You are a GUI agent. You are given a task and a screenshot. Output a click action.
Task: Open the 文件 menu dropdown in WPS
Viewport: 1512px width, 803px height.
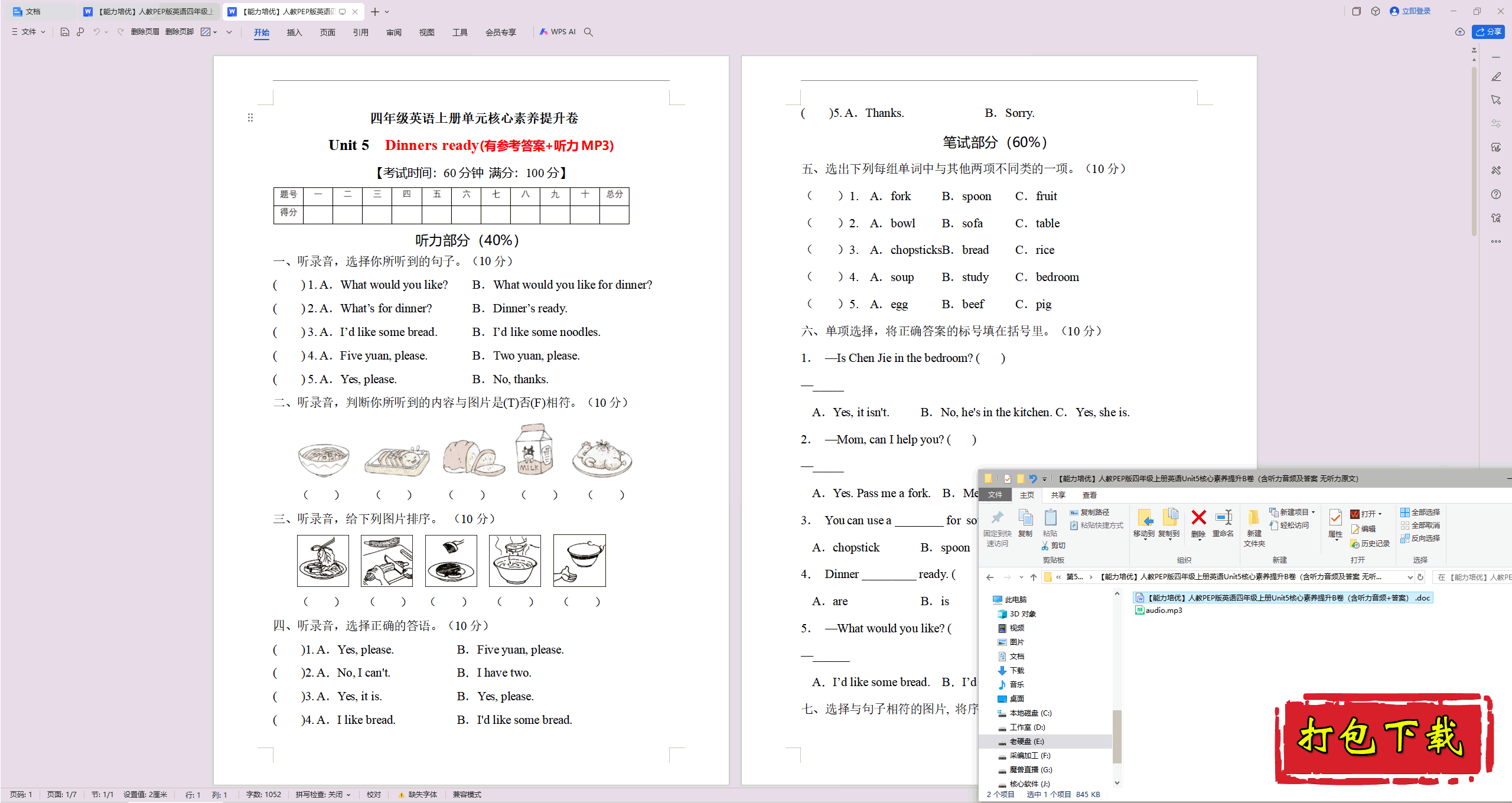[28, 32]
